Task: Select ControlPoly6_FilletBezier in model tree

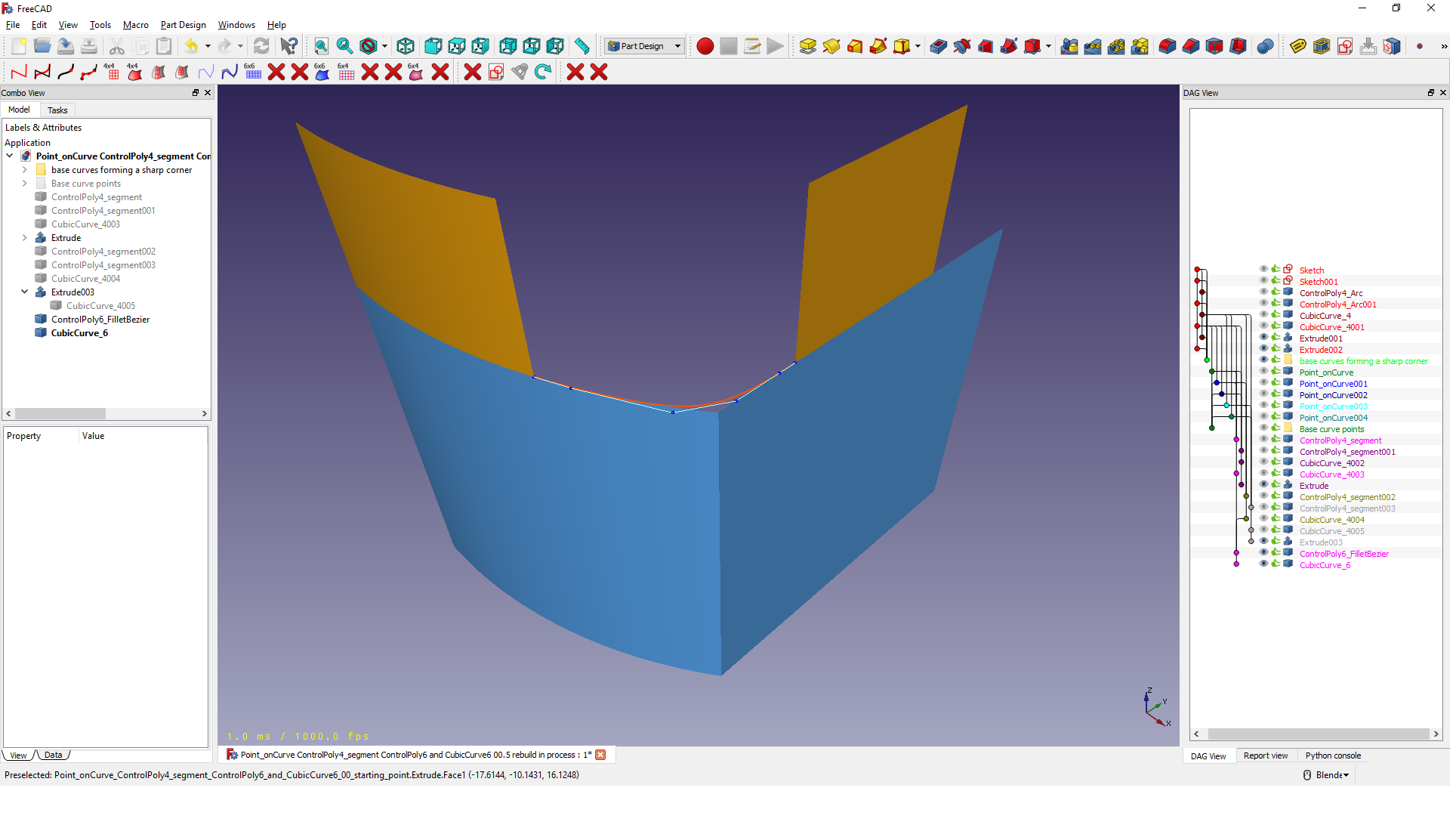Action: pos(100,320)
